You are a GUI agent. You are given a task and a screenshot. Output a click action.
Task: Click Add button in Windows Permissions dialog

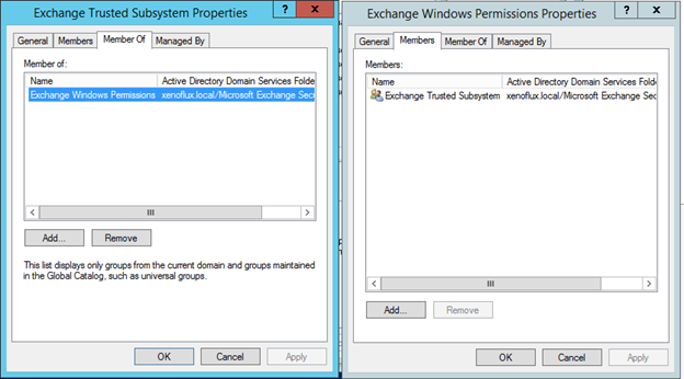396,310
